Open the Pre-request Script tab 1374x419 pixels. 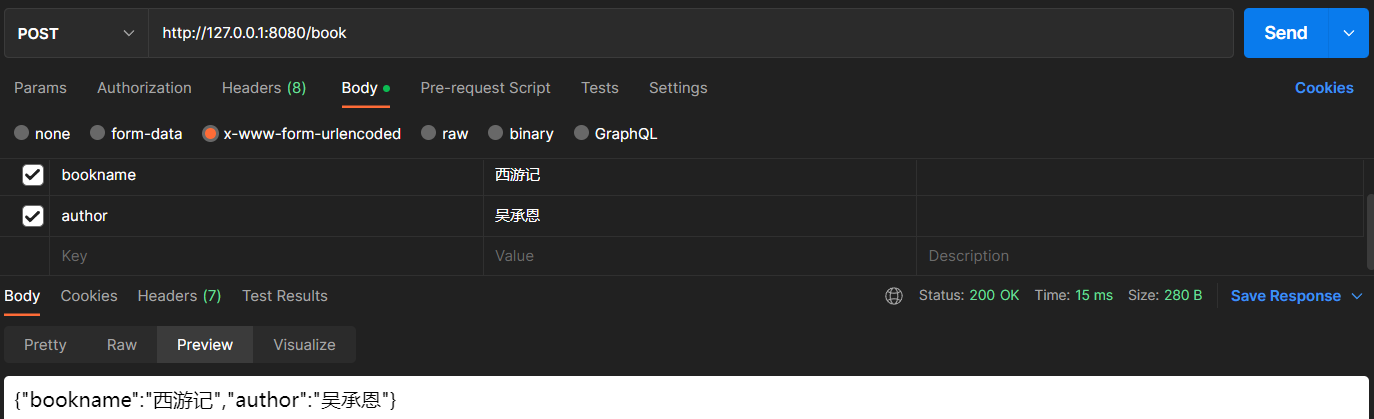coord(485,88)
